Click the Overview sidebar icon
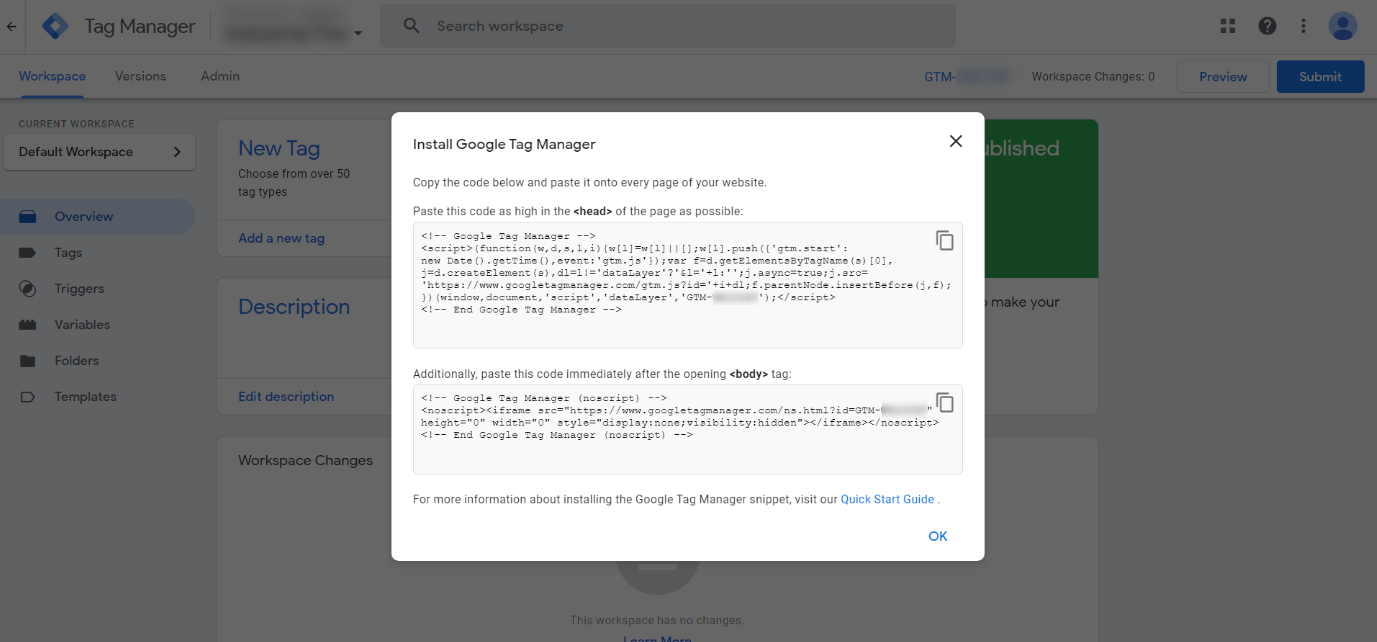The image size is (1377, 642). 28,216
